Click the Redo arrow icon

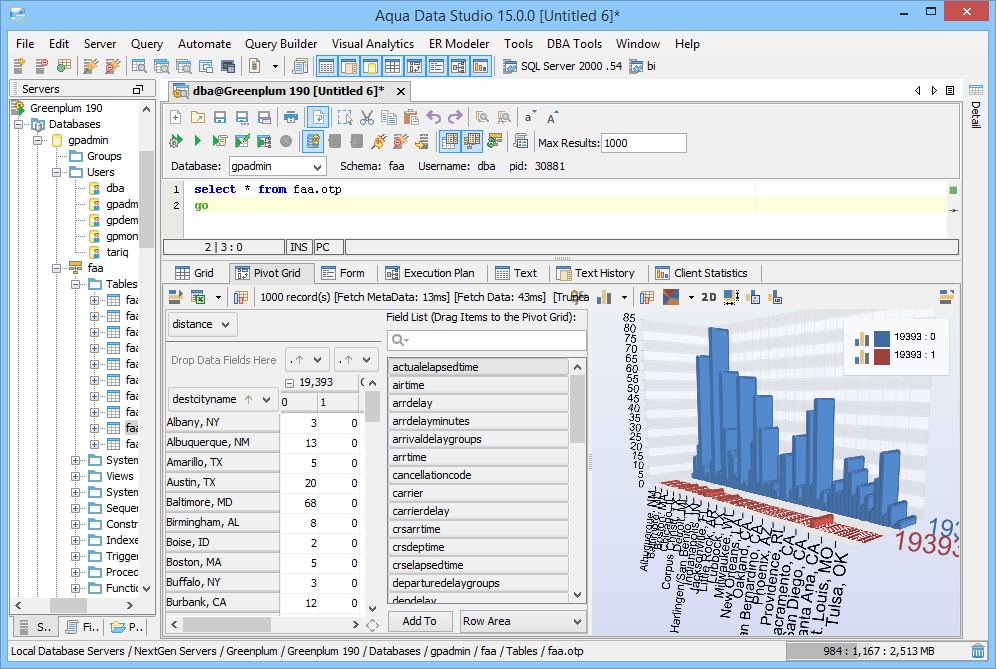455,118
